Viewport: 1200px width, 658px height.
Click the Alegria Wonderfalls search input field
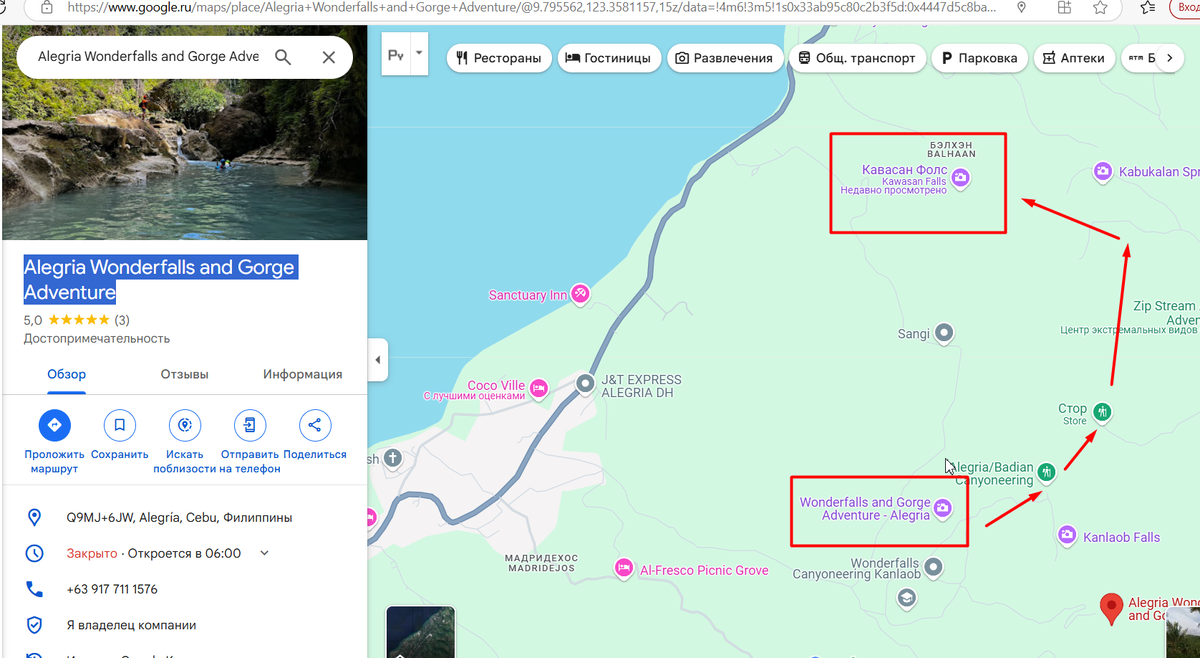[x=148, y=57]
